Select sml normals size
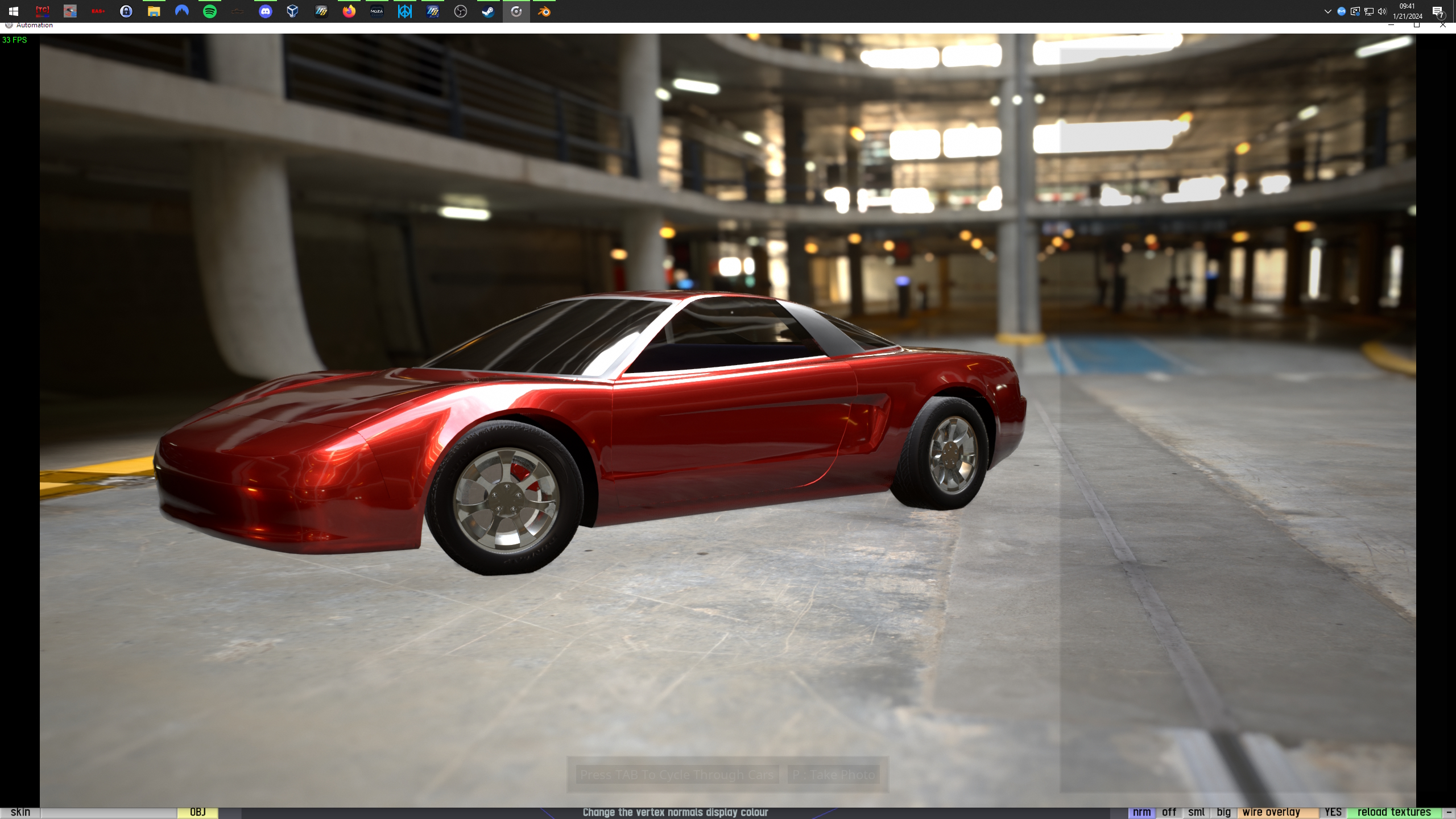The width and height of the screenshot is (1456, 819). click(x=1196, y=812)
